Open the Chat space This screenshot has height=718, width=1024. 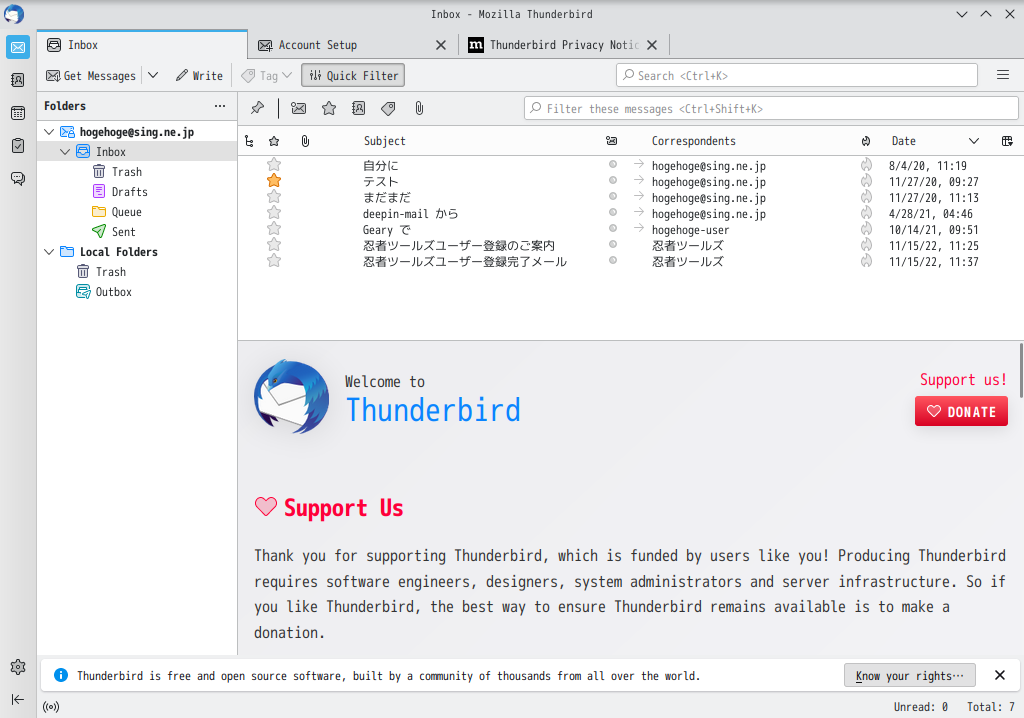(x=18, y=178)
